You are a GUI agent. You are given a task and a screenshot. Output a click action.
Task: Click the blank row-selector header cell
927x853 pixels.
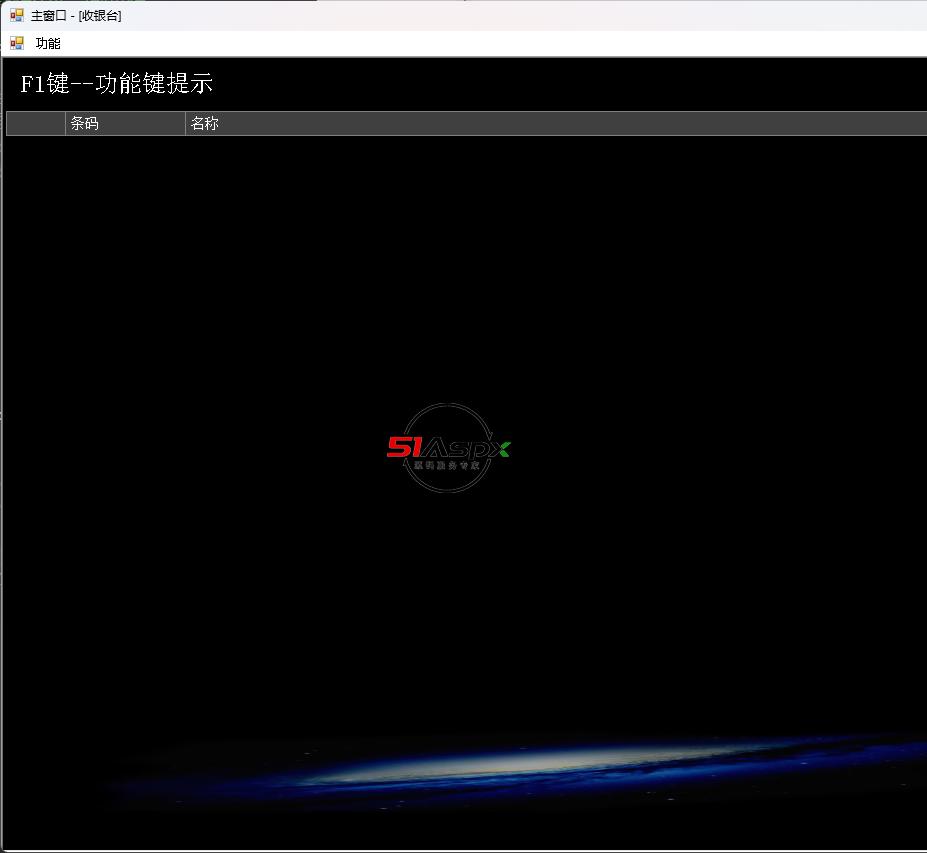35,124
